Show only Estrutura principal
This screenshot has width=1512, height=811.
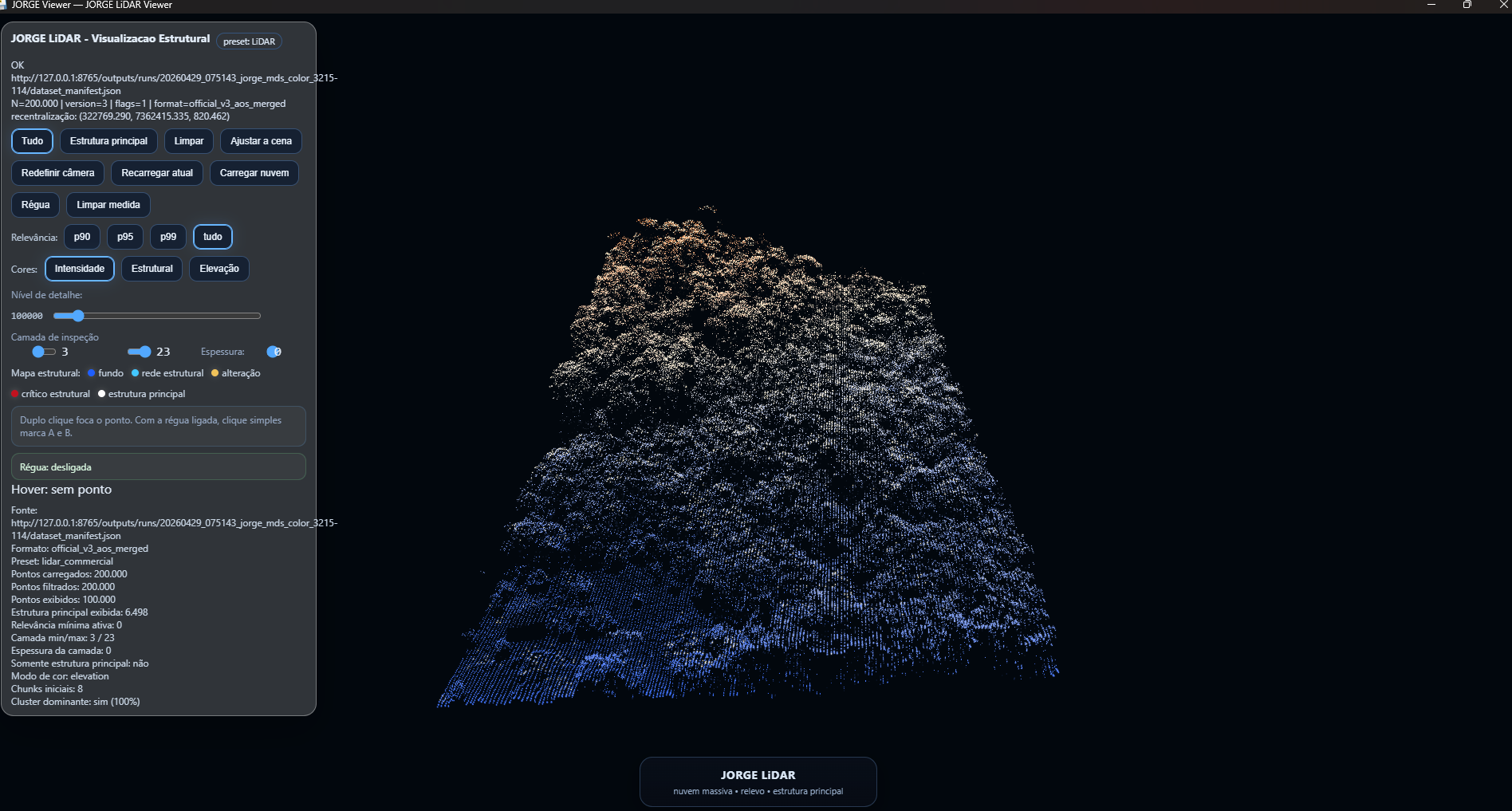(108, 141)
